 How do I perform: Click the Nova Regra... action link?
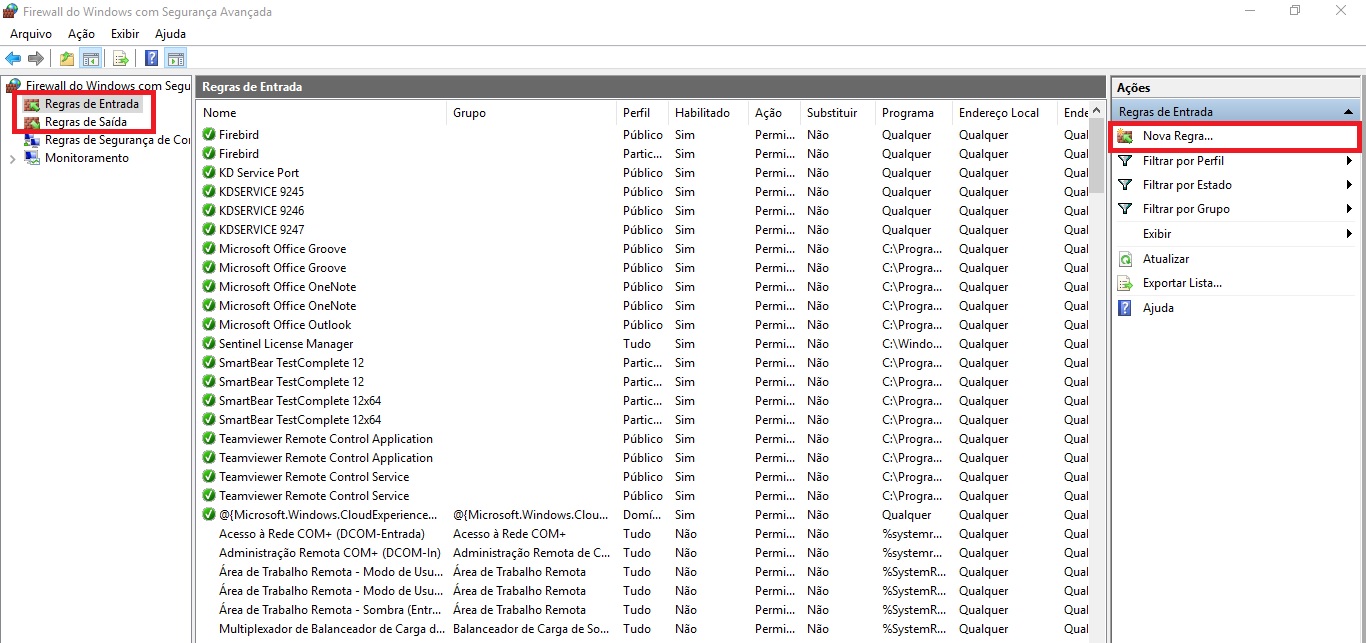point(1178,136)
